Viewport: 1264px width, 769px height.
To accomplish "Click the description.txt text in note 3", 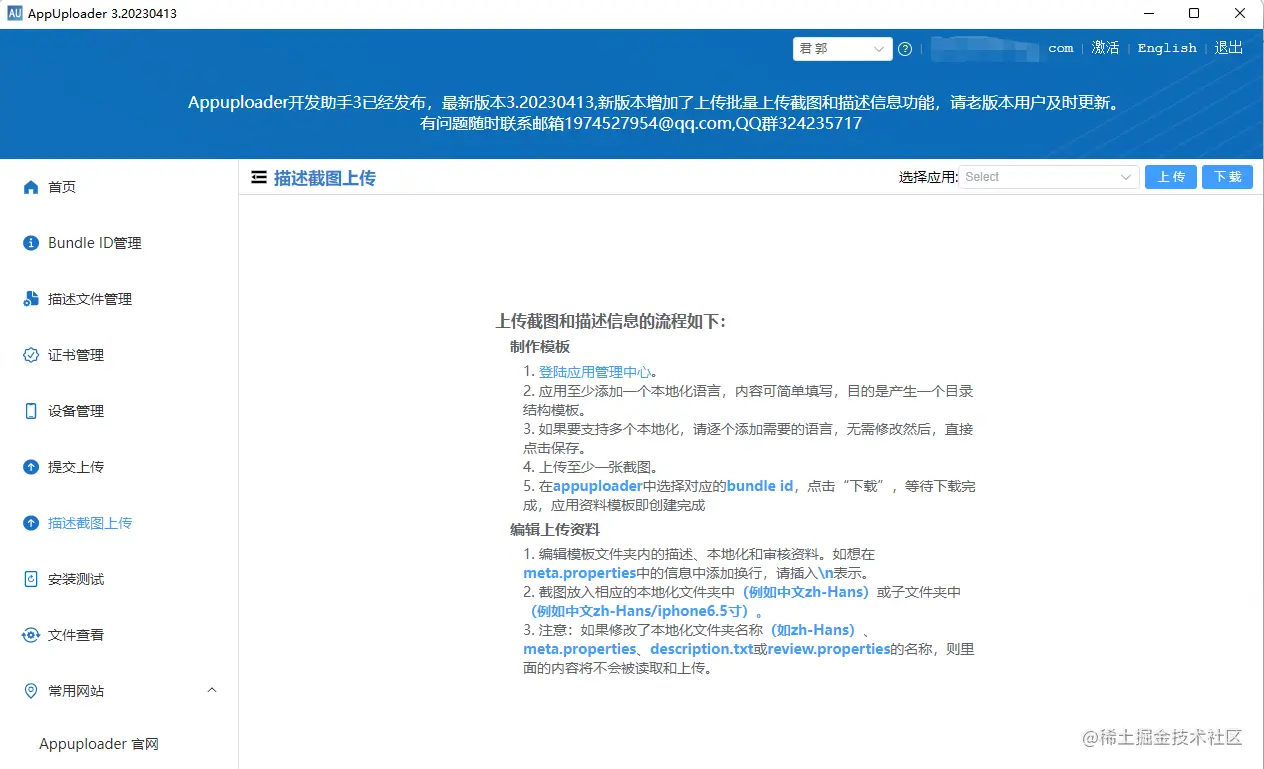I will pyautogui.click(x=701, y=649).
